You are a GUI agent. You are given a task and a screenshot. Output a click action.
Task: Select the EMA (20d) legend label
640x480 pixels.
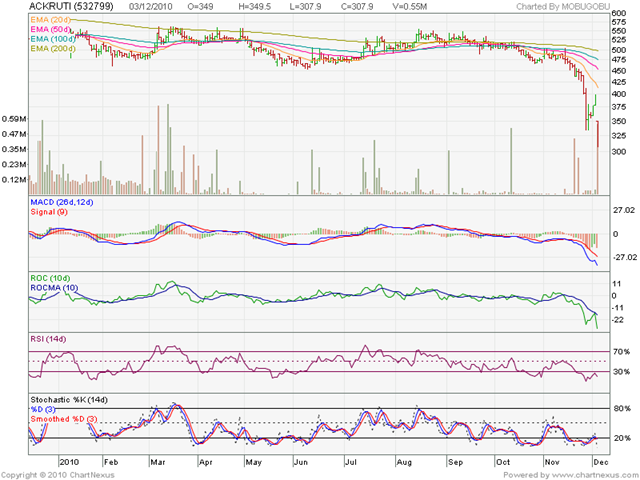(x=50, y=20)
